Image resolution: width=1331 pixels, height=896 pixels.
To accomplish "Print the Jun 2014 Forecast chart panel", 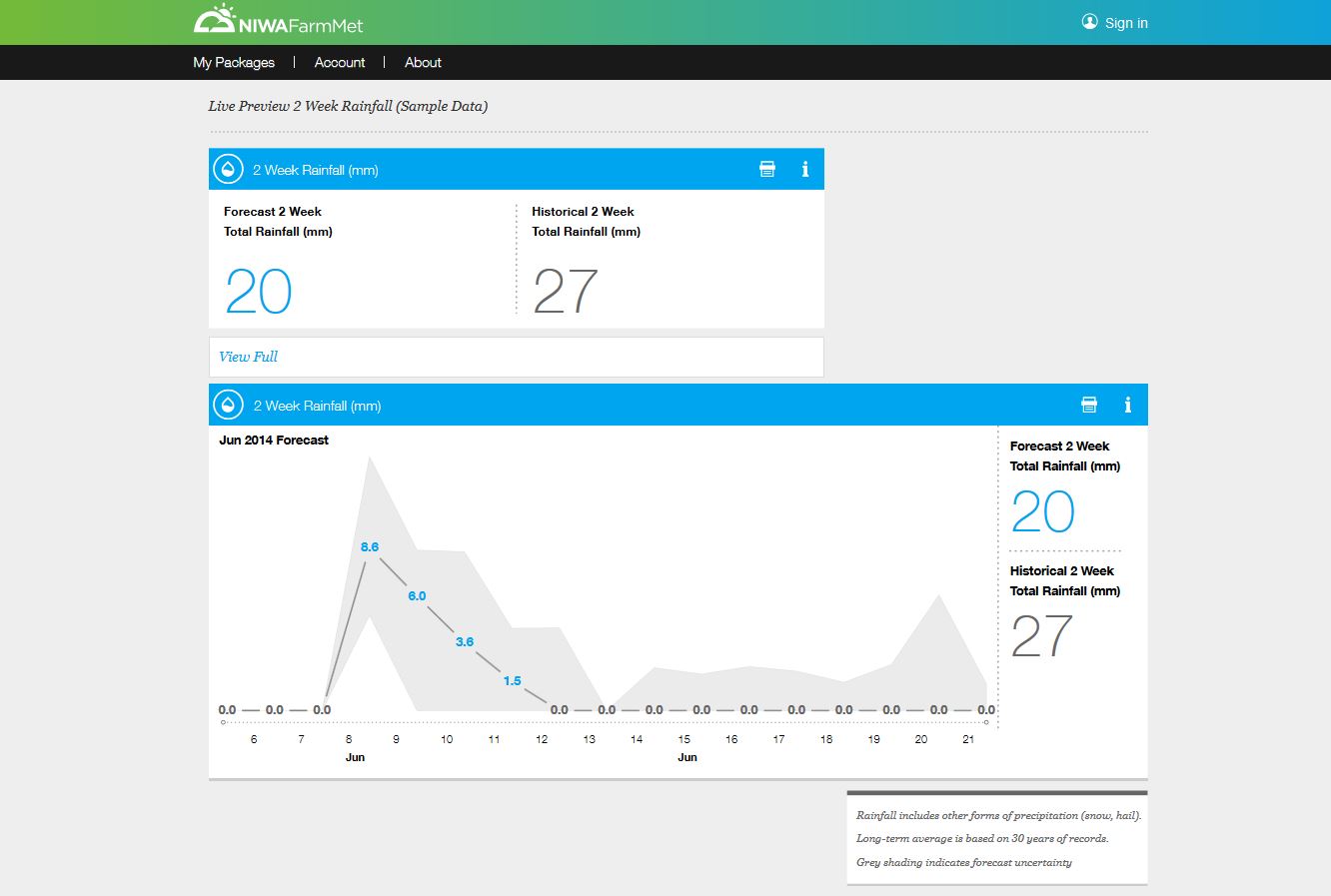I will tap(1089, 405).
